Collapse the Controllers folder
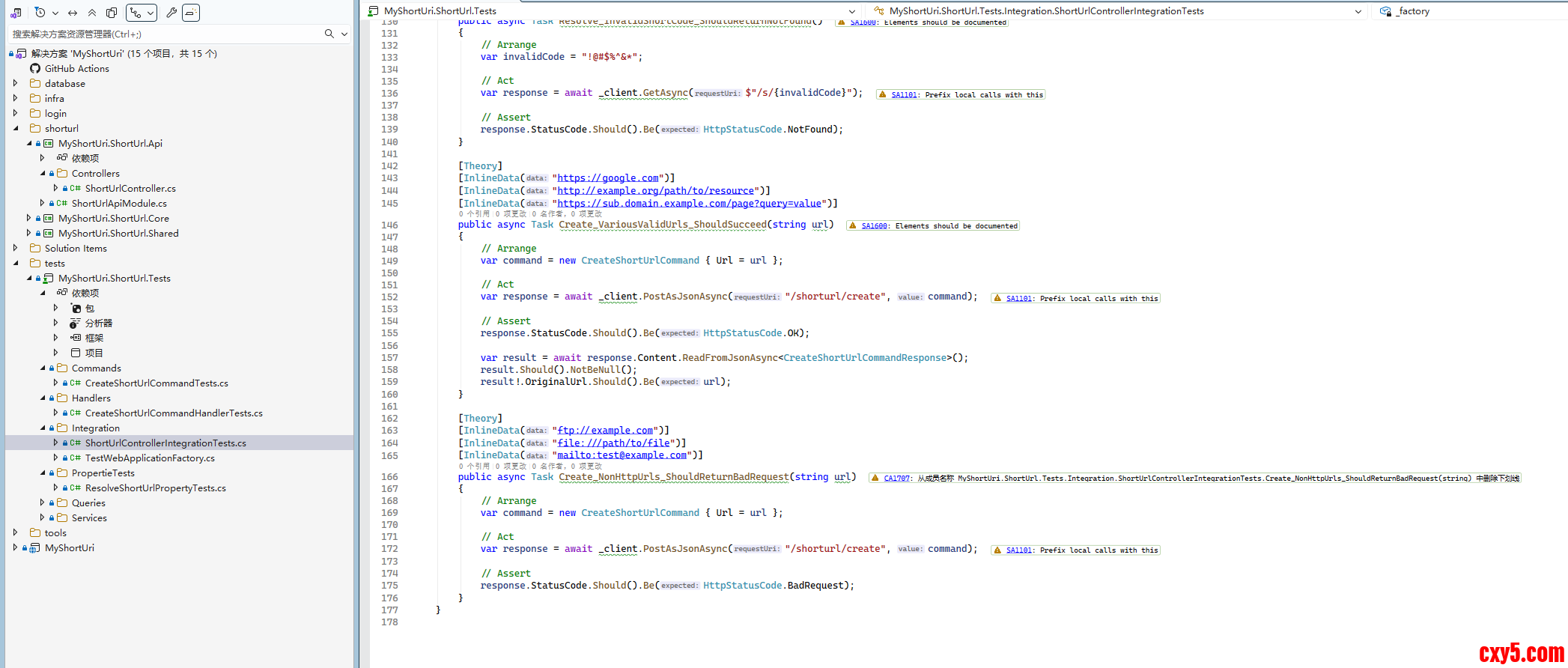 pos(43,173)
